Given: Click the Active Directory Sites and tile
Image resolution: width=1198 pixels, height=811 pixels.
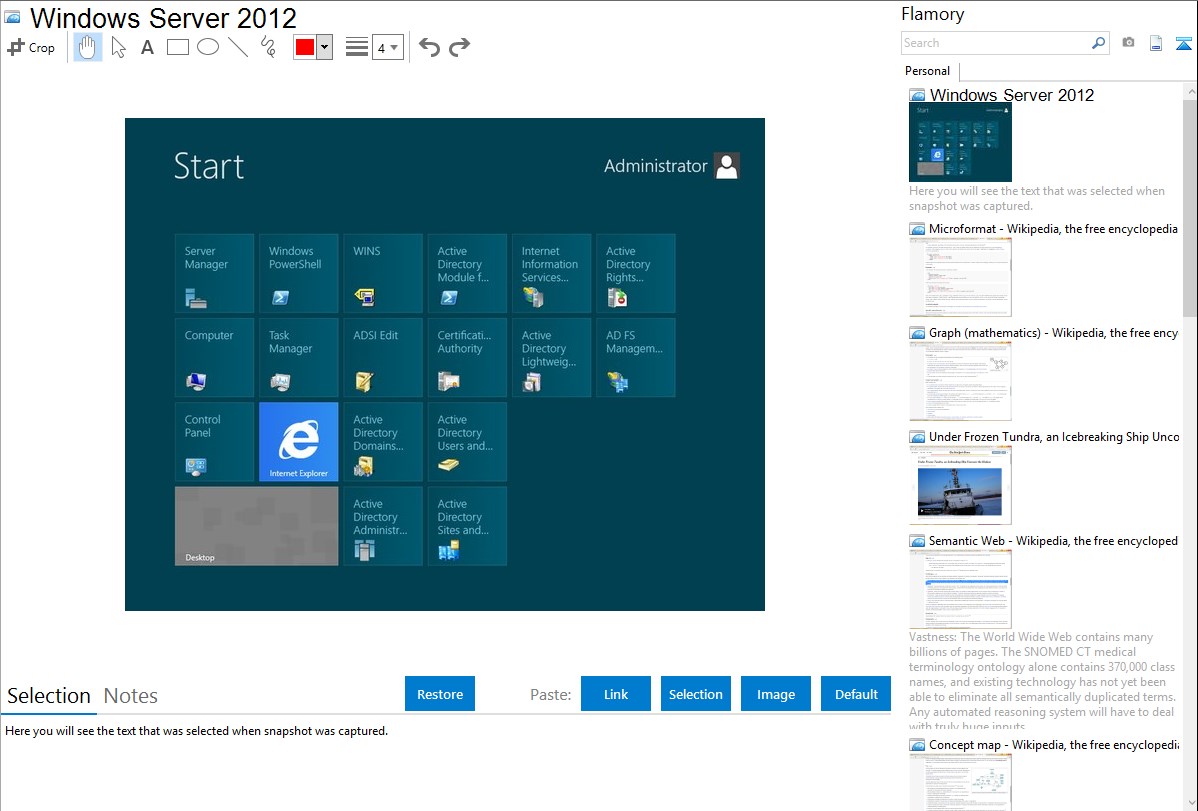Looking at the screenshot, I should pos(468,526).
